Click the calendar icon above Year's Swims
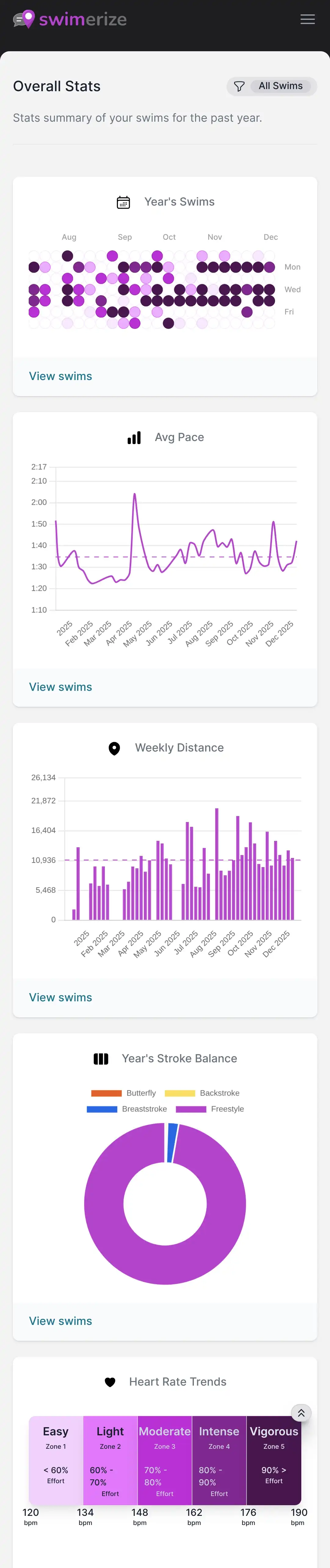This screenshot has height=1568, width=330. [124, 202]
